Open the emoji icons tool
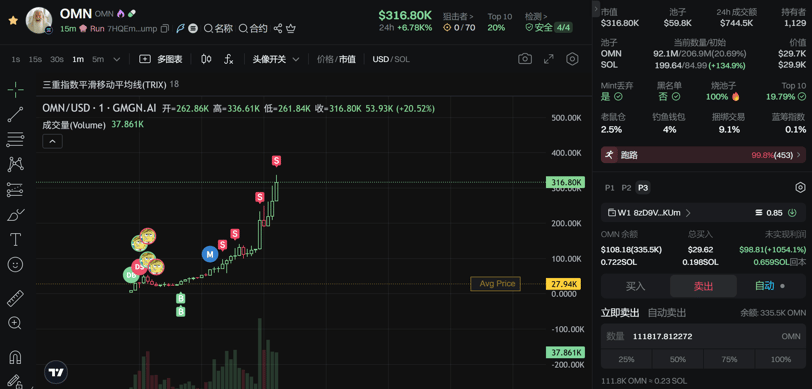812x389 pixels. point(16,265)
